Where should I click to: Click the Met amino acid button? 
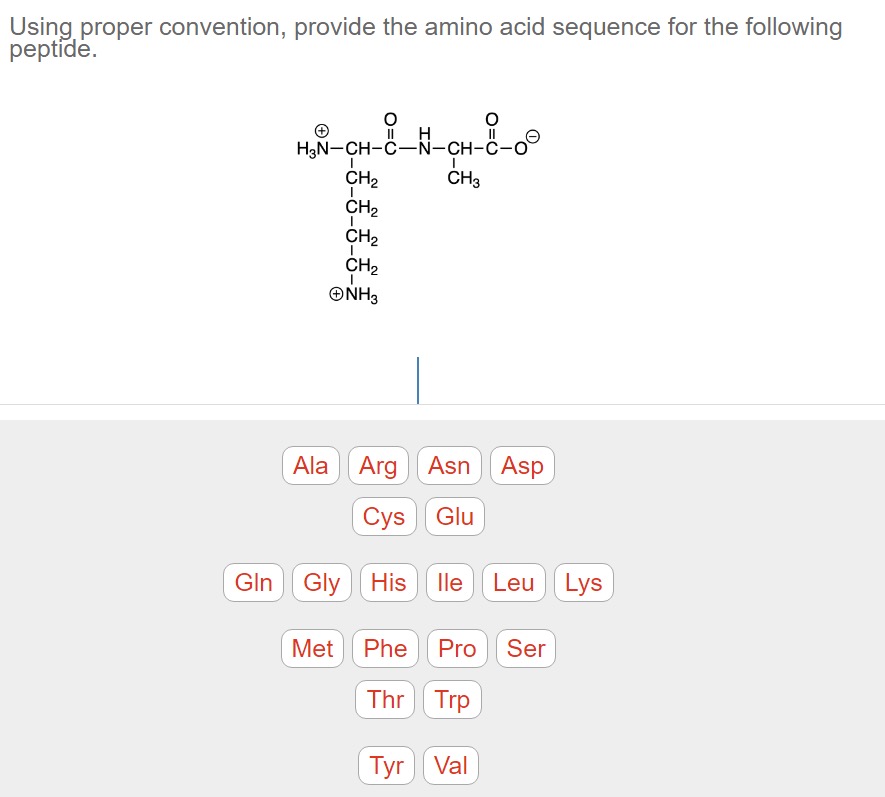tap(312, 648)
